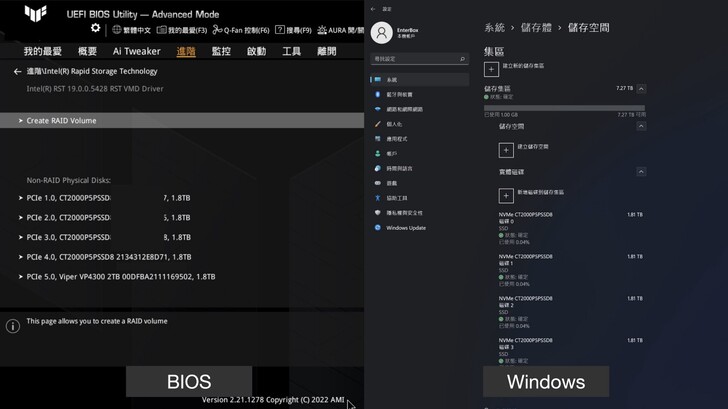Collapse the 儲存集區 7.27 TB pool section
The image size is (728, 409).
[641, 89]
